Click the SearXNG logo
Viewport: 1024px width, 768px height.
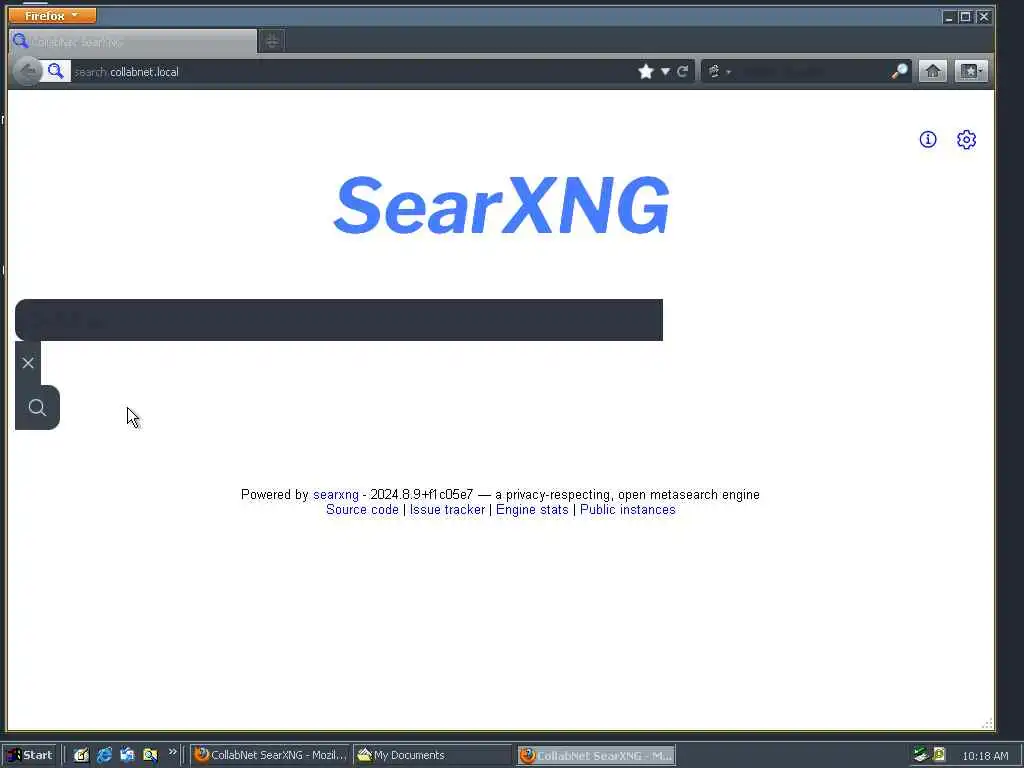(502, 205)
